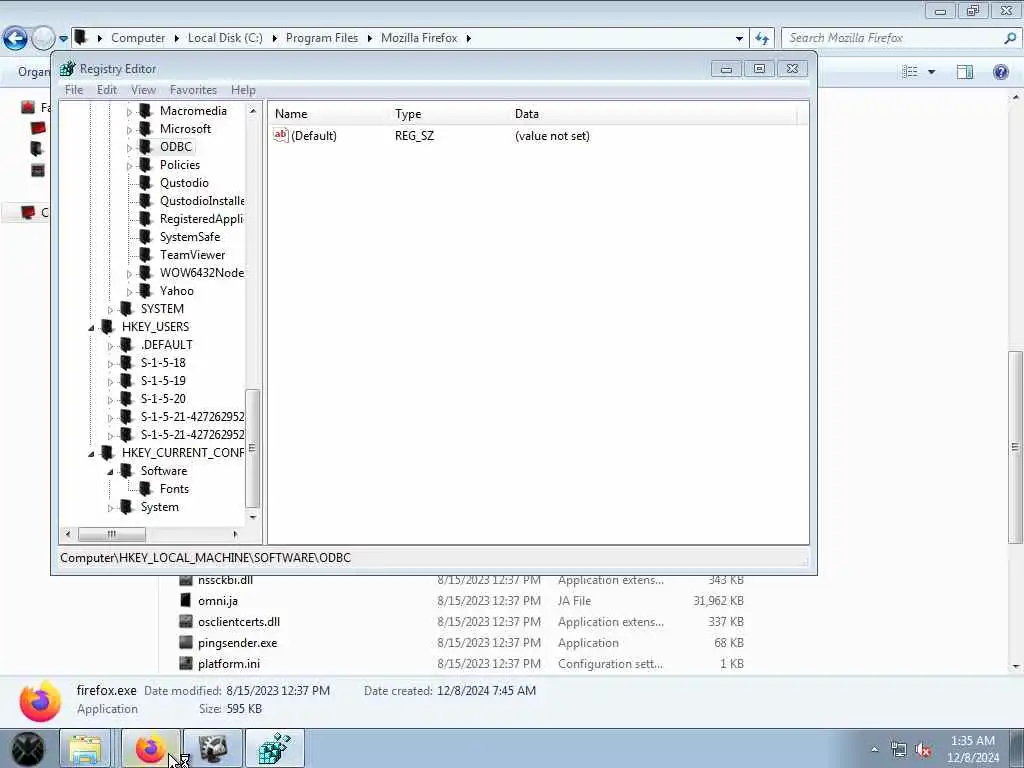Open Registry Editor taskbar button
1024x768 pixels.
click(274, 748)
